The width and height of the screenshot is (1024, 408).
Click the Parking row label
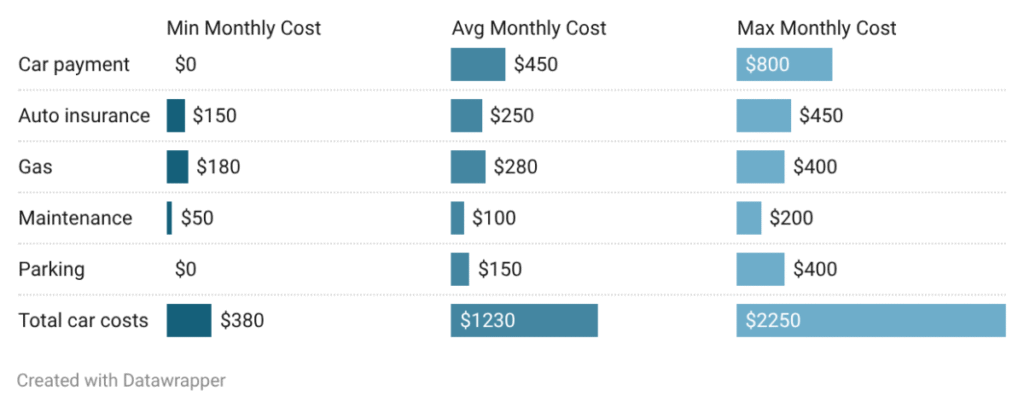tap(51, 269)
